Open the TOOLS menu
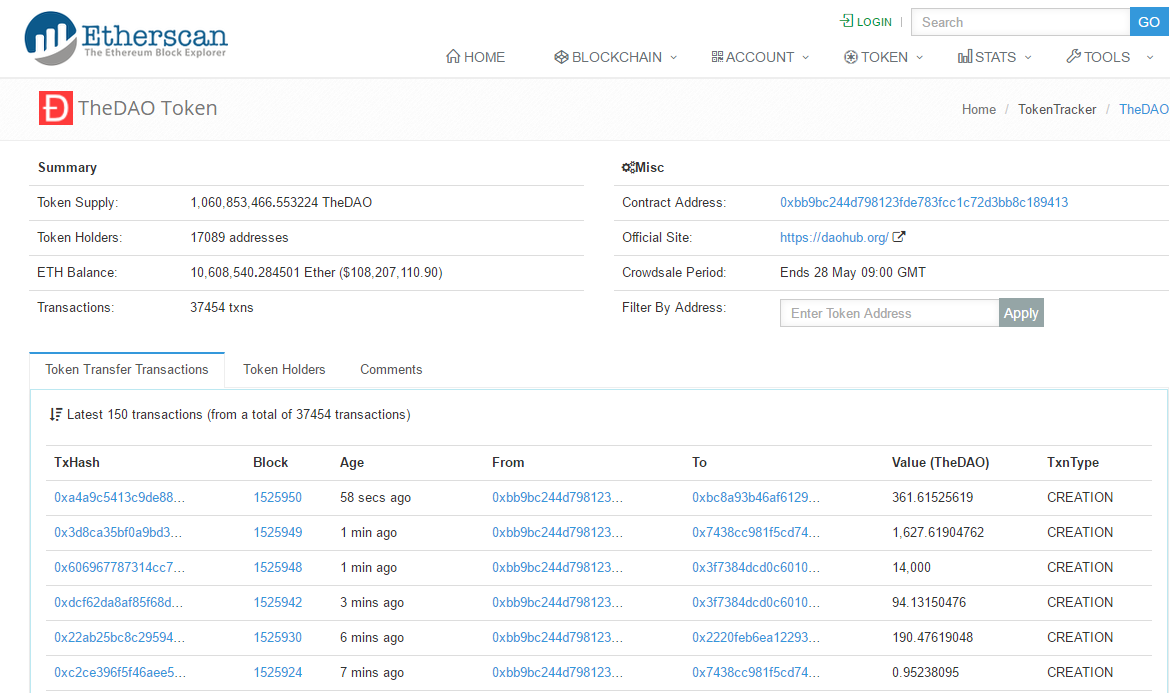The image size is (1170, 693). tap(1110, 57)
